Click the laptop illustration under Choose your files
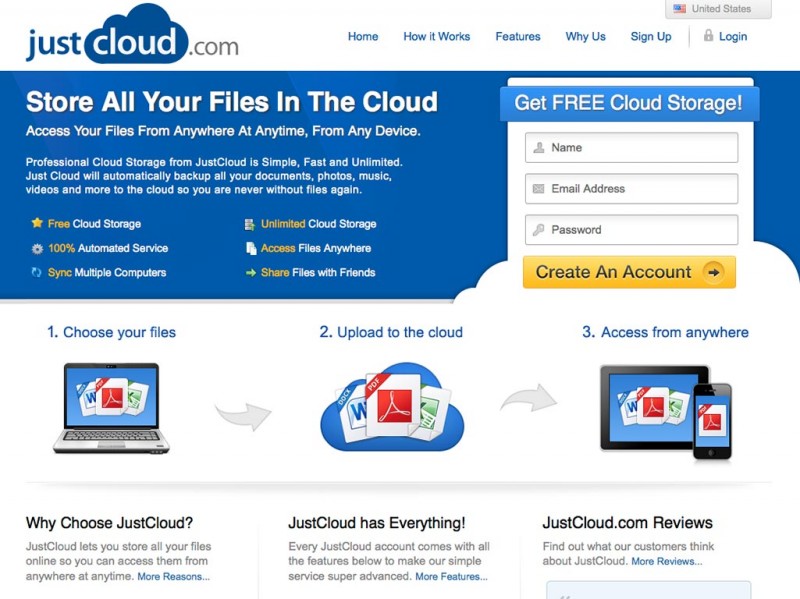 pos(111,408)
